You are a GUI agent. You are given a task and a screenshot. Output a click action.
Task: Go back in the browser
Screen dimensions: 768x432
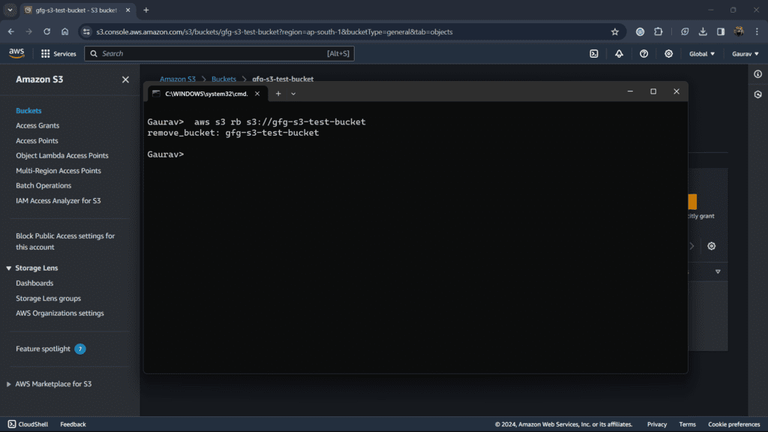click(11, 32)
